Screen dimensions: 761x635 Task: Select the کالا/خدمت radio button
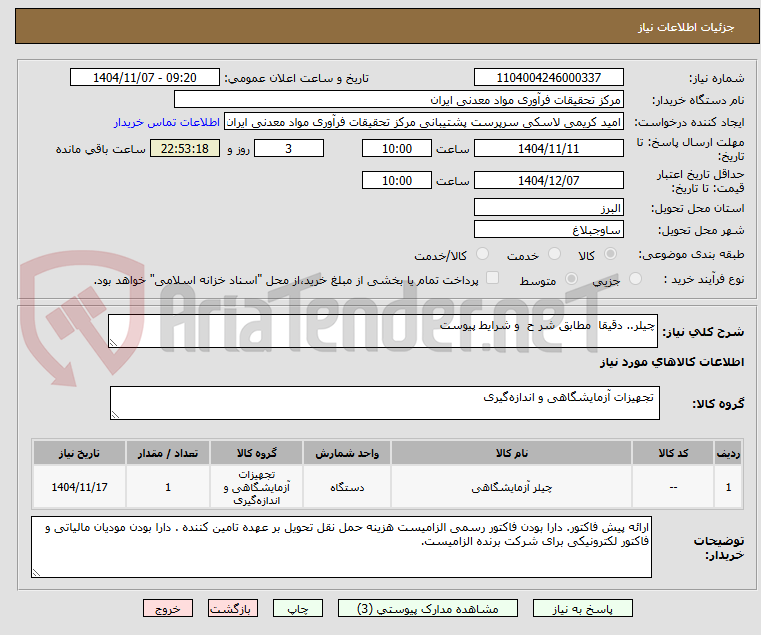(x=482, y=253)
